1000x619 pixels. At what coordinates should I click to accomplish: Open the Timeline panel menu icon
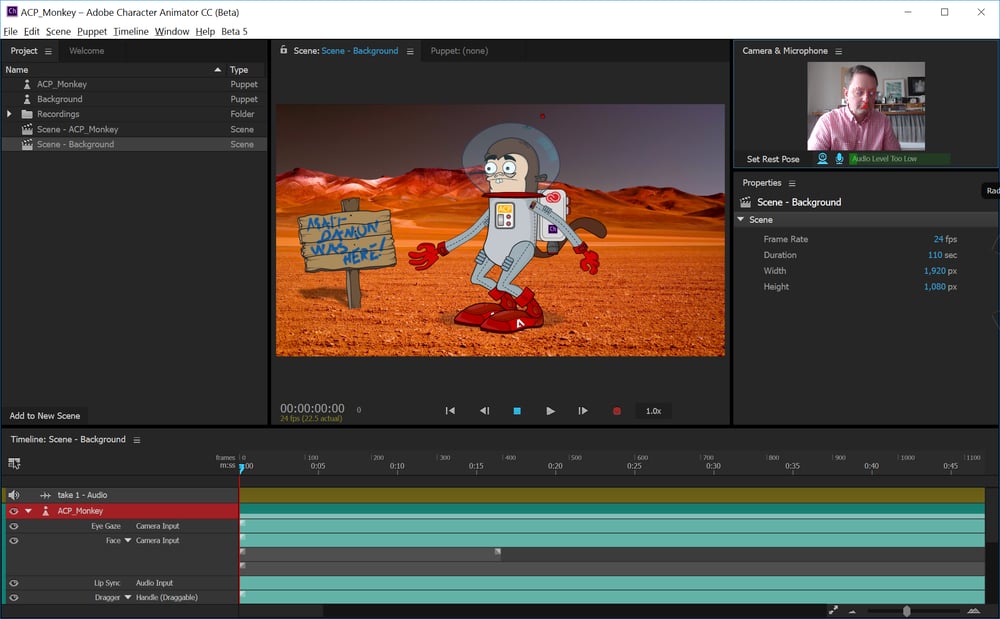point(136,440)
